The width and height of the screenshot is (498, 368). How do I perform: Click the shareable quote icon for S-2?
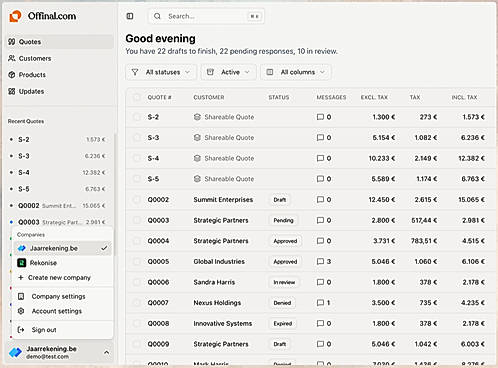pos(197,117)
